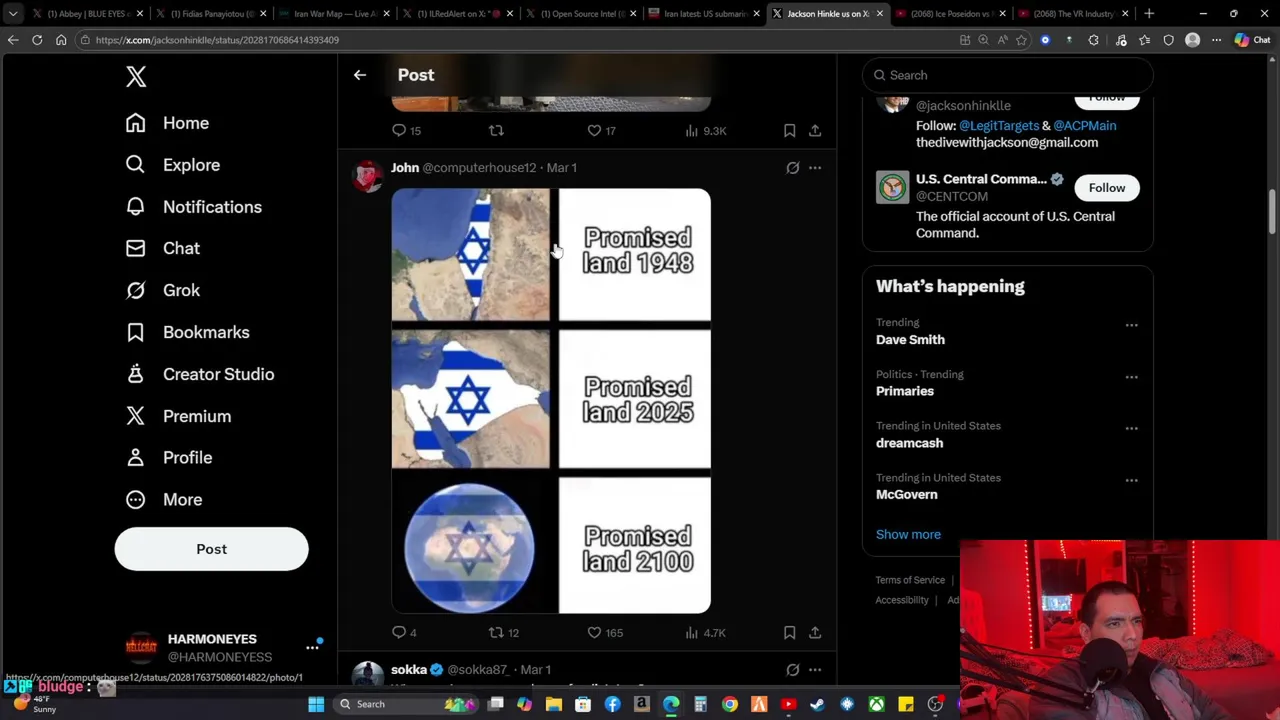Open options for Primaries trend
Screen dimensions: 1280x720
(1131, 377)
